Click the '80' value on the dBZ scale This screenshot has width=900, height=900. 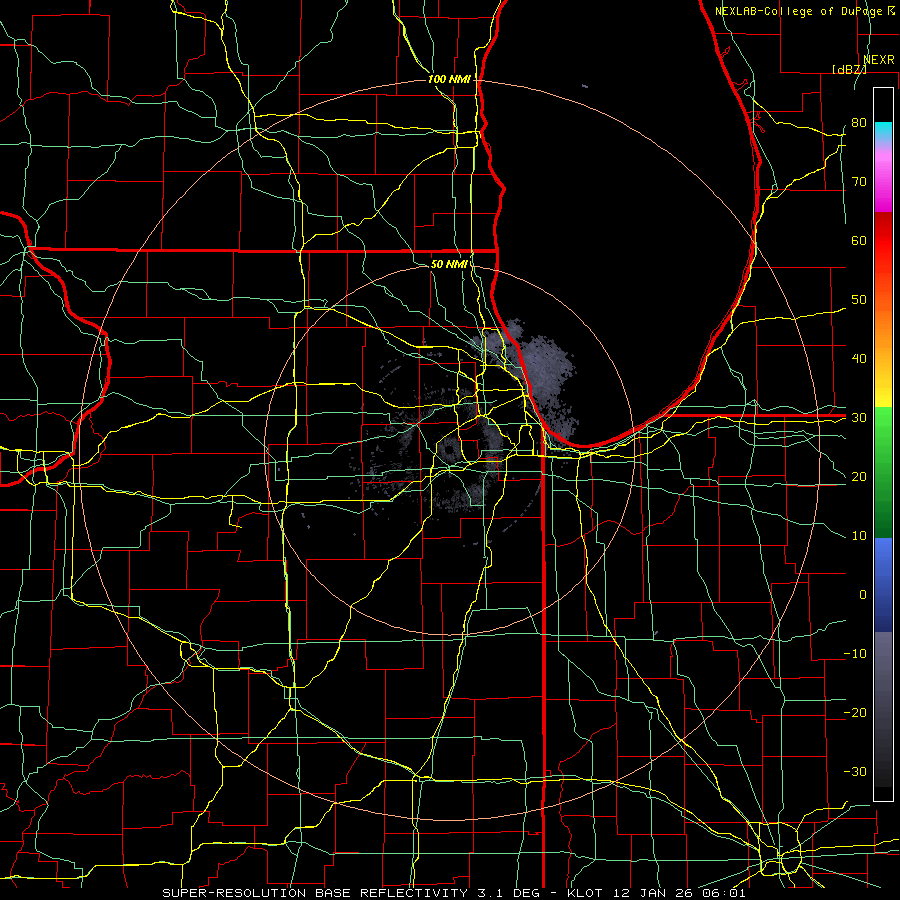point(859,122)
